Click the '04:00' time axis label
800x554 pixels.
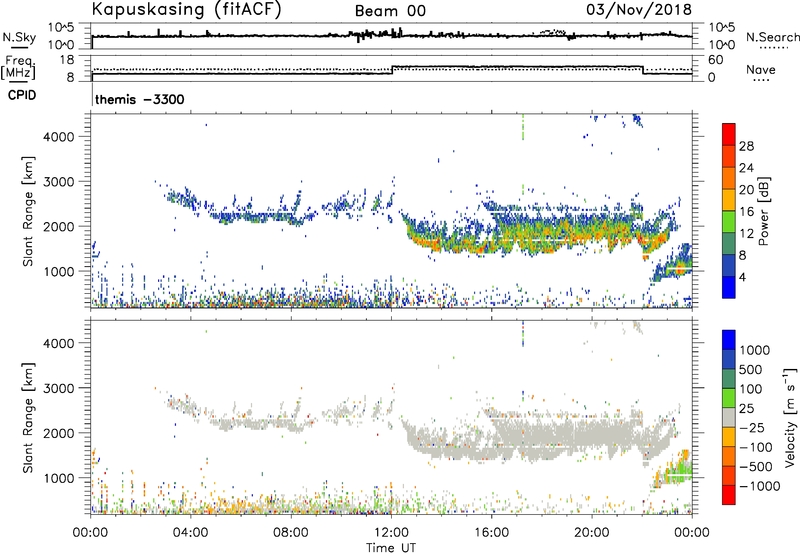tap(190, 532)
